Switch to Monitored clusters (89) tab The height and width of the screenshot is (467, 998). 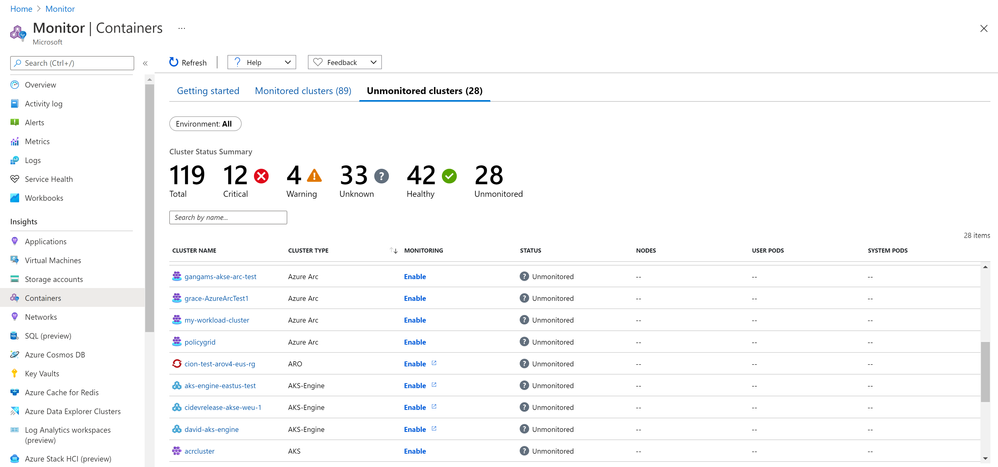[x=303, y=91]
